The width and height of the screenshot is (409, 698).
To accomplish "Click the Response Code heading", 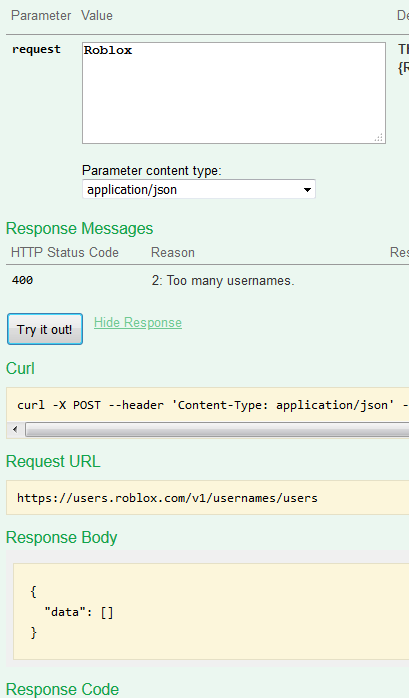I will (62, 689).
